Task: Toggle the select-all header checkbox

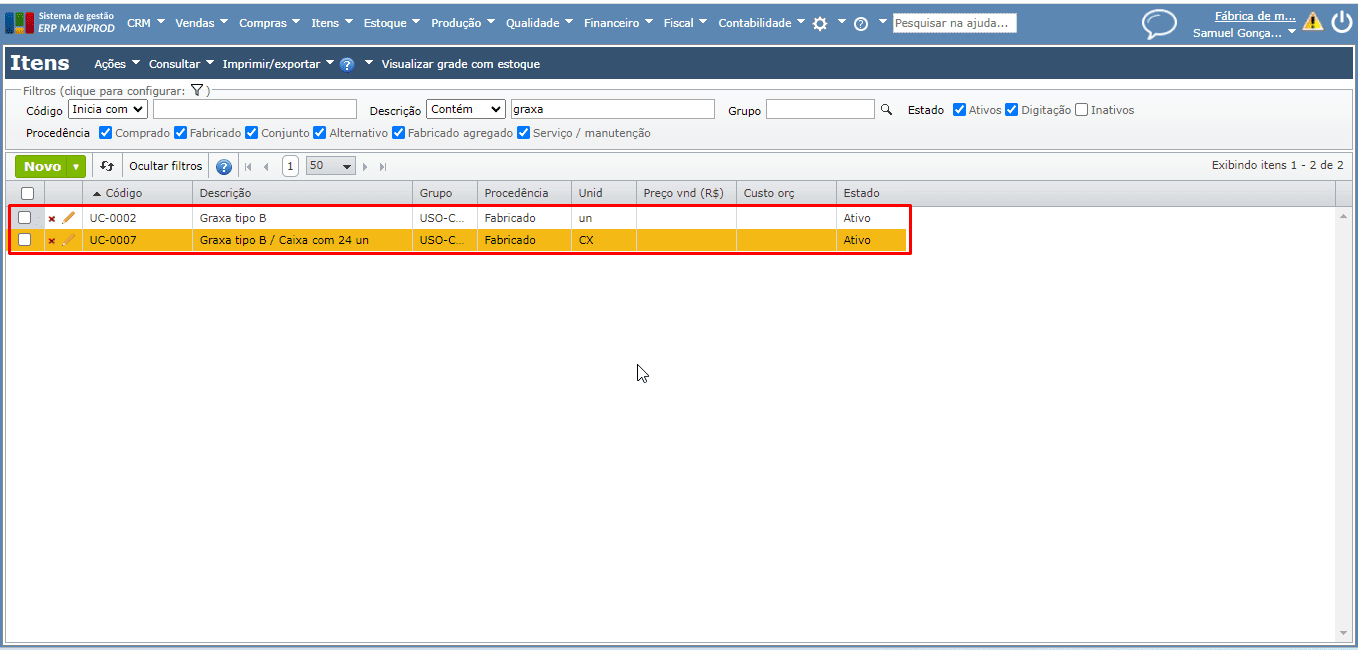Action: (27, 193)
